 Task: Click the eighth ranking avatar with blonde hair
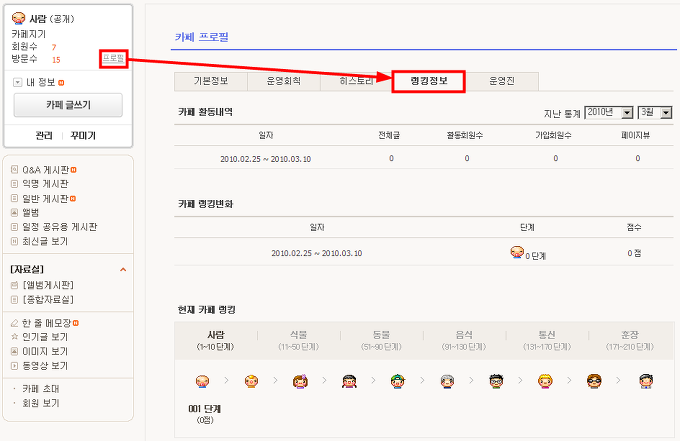545,381
